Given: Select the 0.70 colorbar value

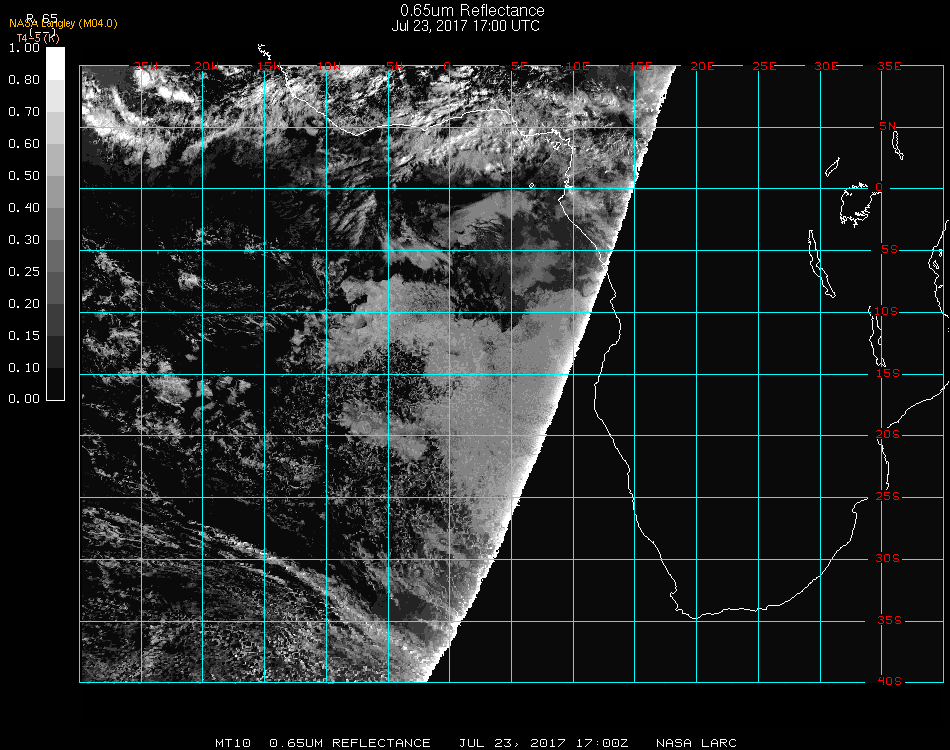Looking at the screenshot, I should 24,112.
